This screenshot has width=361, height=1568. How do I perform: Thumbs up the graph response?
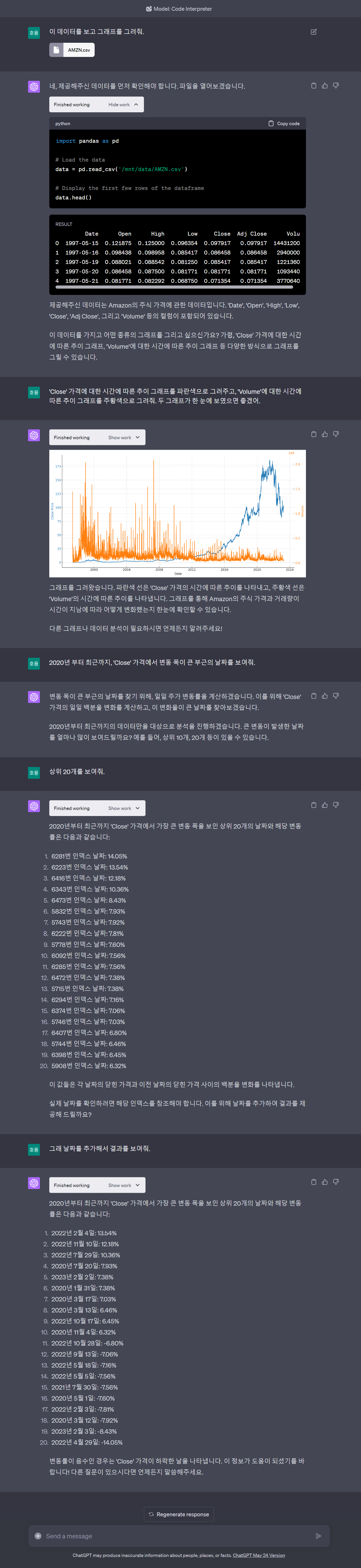coord(325,434)
